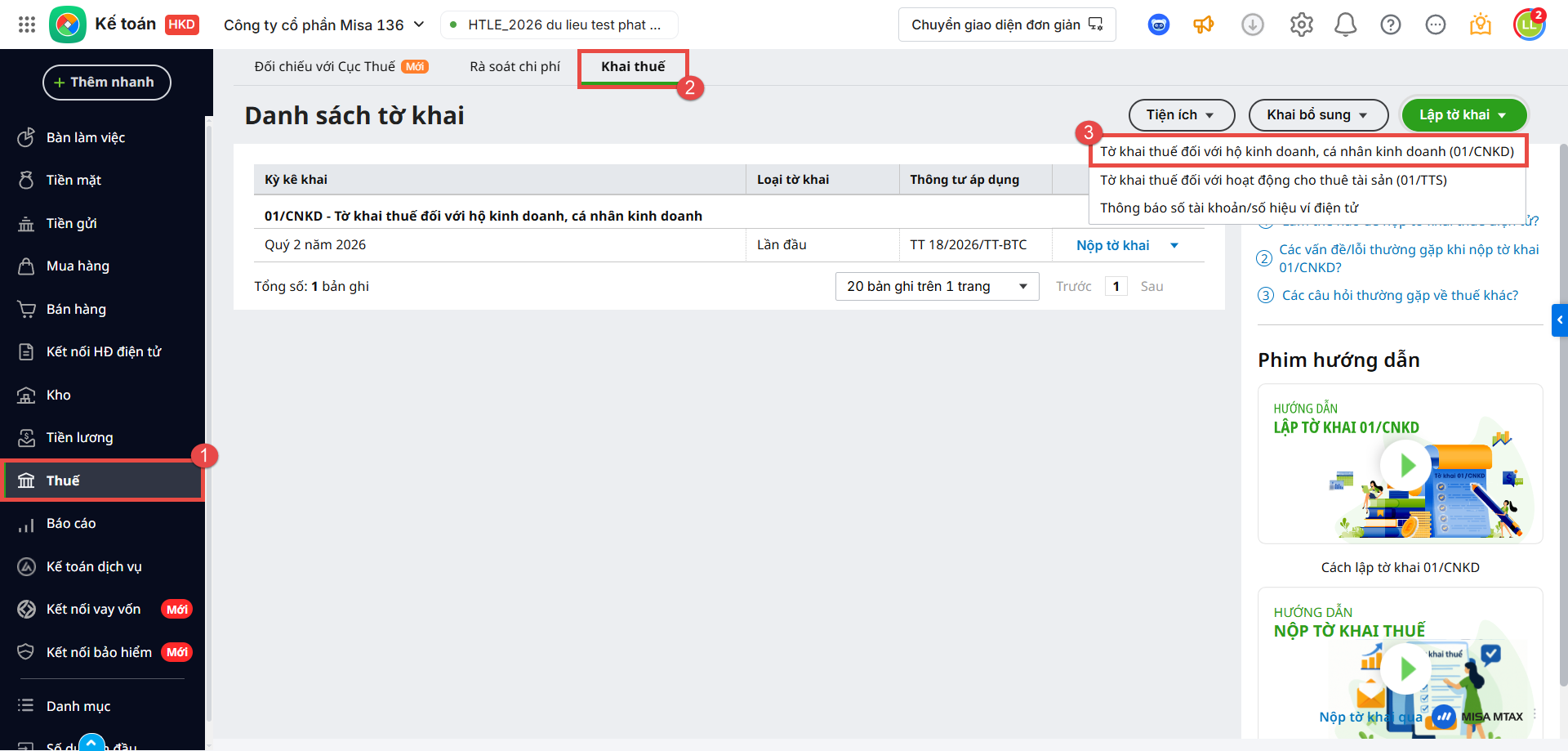Click the Thêm nhanh button
This screenshot has width=1568, height=751.
coord(106,83)
